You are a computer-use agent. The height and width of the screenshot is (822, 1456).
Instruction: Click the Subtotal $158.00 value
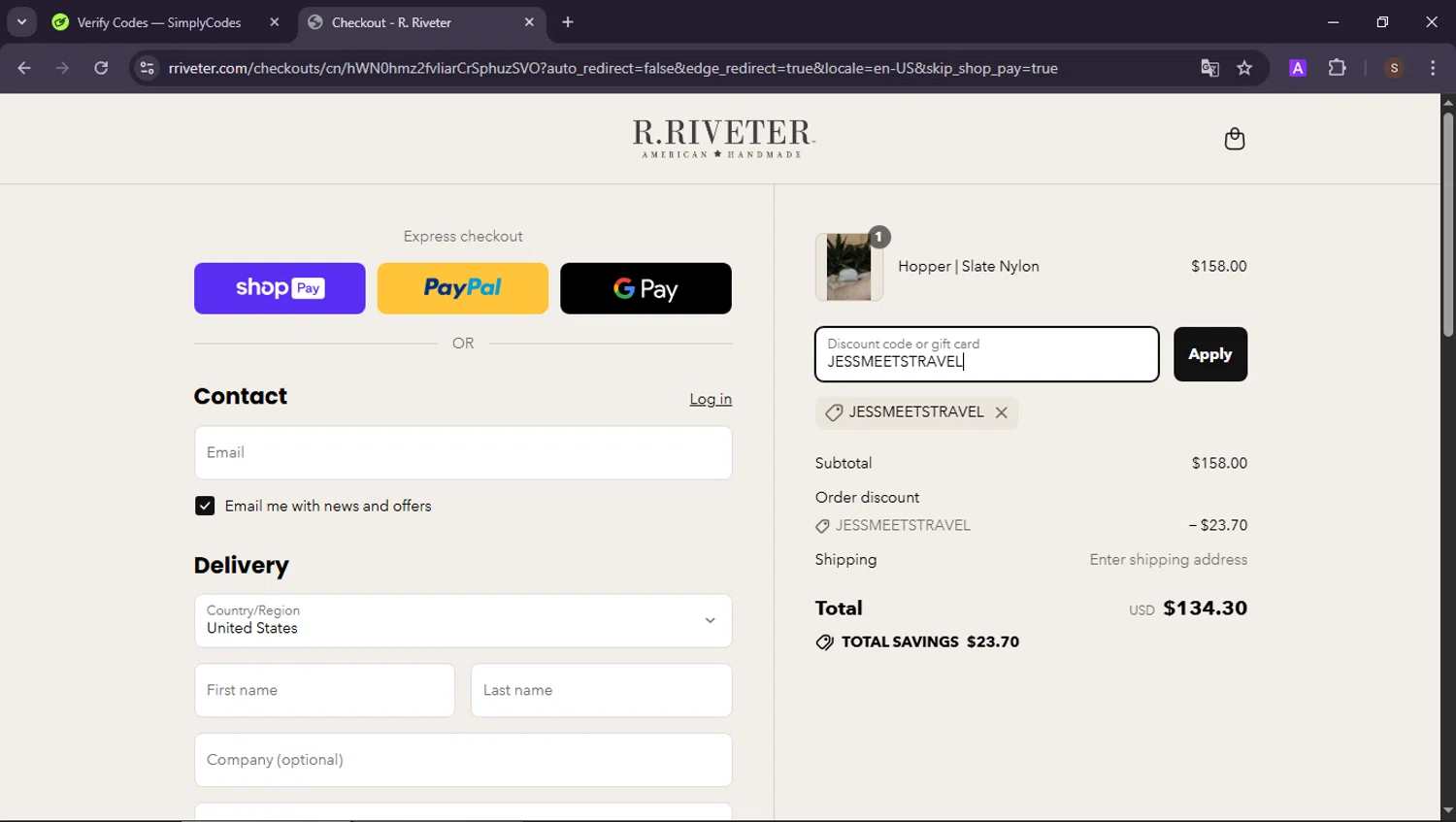[x=1219, y=463]
